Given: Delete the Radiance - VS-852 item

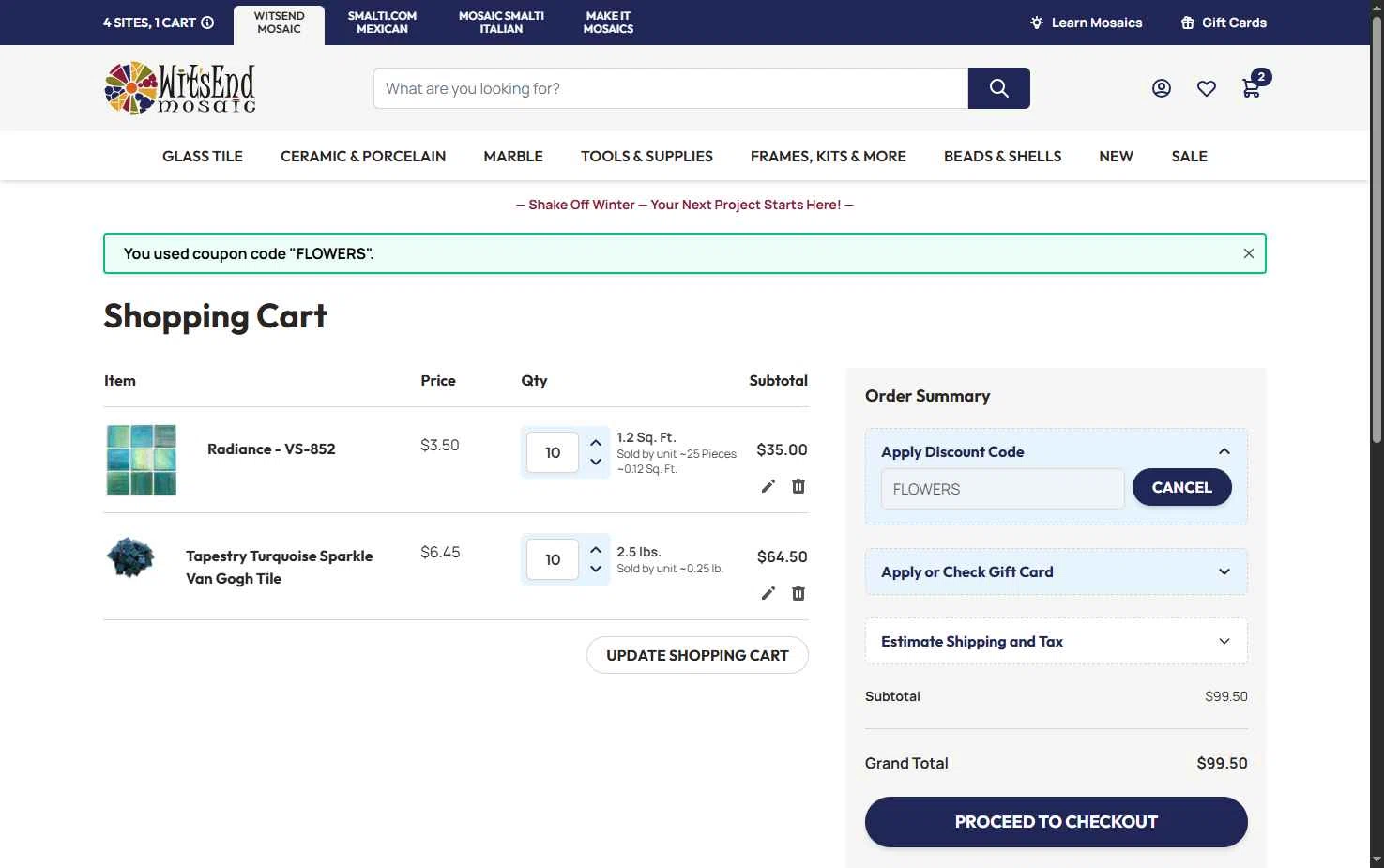Looking at the screenshot, I should coord(798,486).
